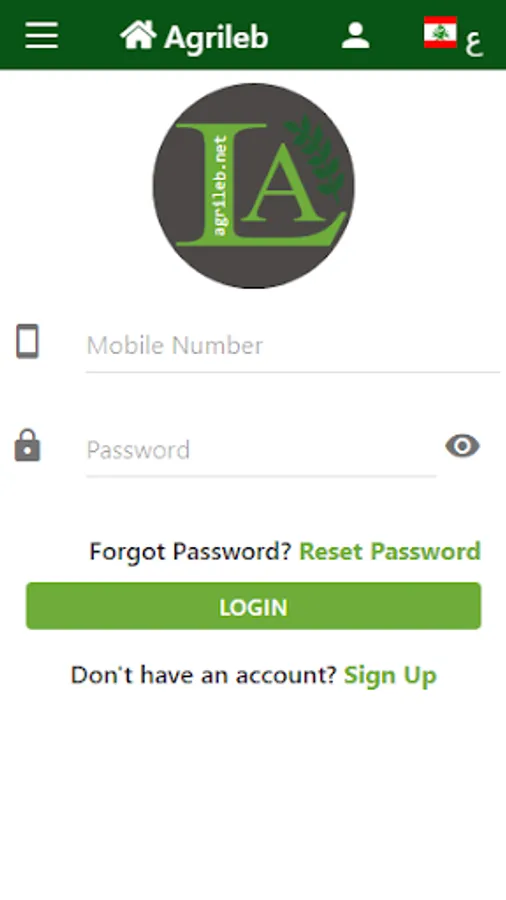Click the Lebanese flag icon
Viewport: 506px width, 900px height.
pos(440,32)
